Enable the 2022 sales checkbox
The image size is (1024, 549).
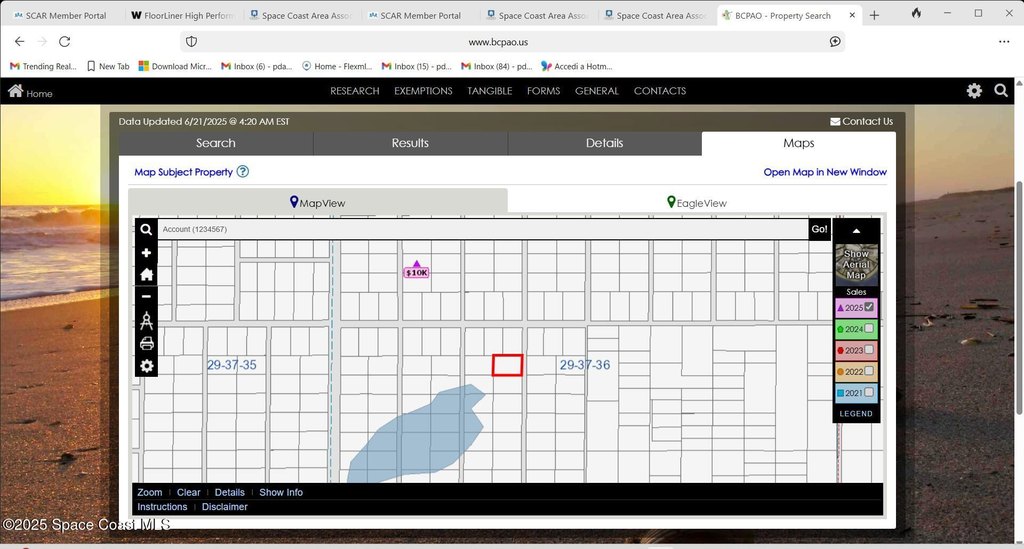(869, 371)
